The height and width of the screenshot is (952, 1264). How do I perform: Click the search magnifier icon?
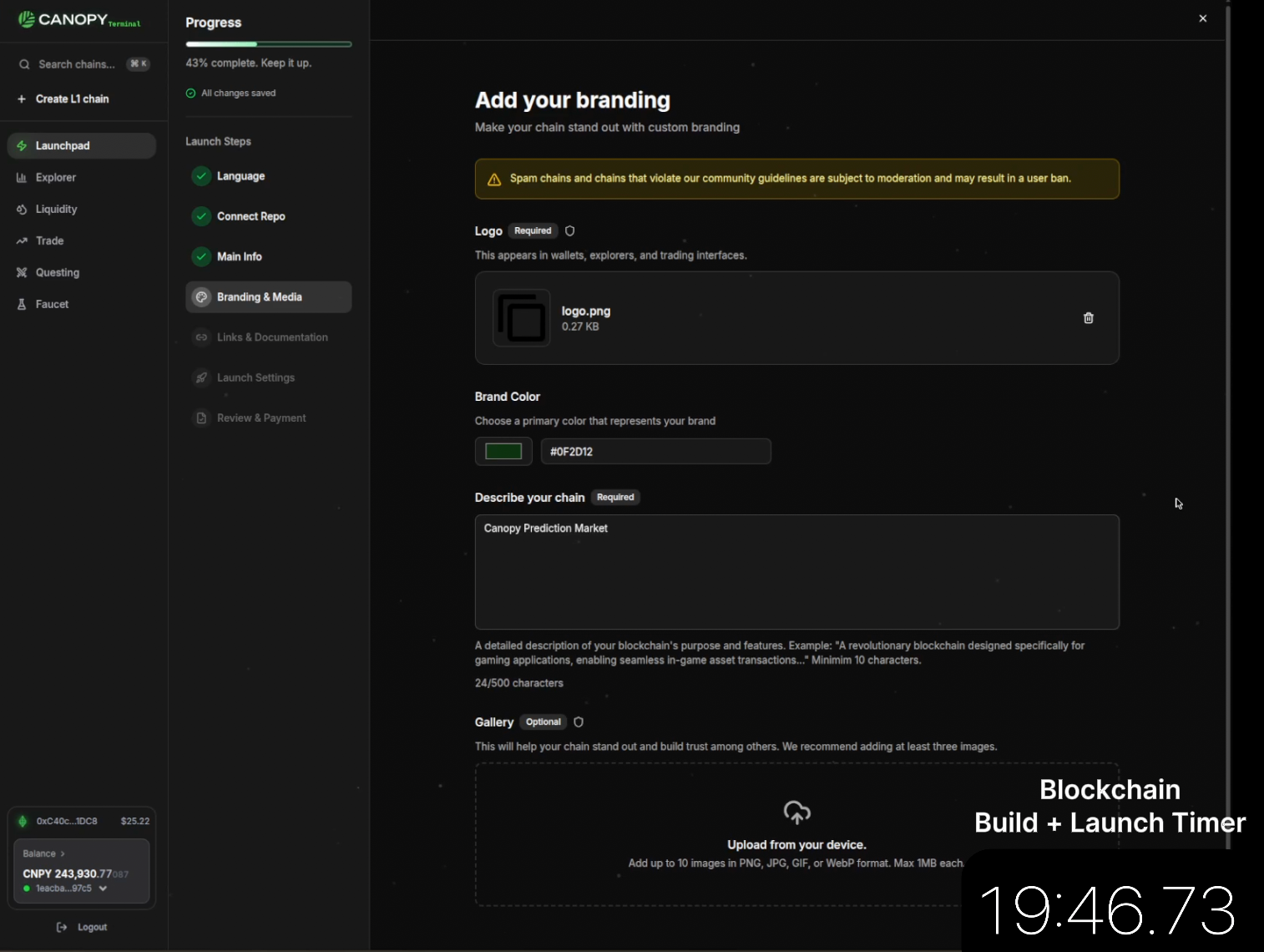click(24, 64)
